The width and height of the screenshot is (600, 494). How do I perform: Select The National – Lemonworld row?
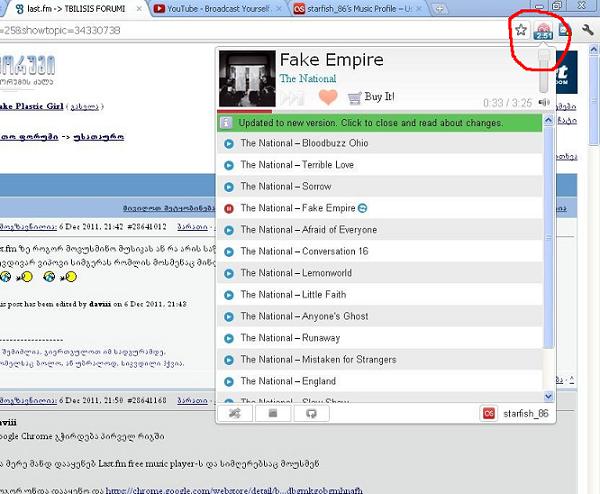(x=380, y=273)
